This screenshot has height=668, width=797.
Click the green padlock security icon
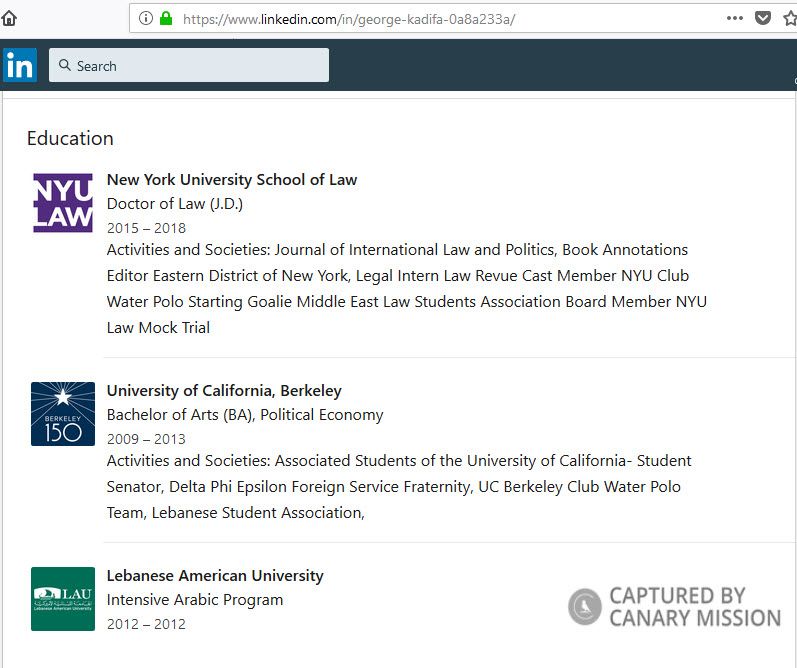[x=166, y=18]
